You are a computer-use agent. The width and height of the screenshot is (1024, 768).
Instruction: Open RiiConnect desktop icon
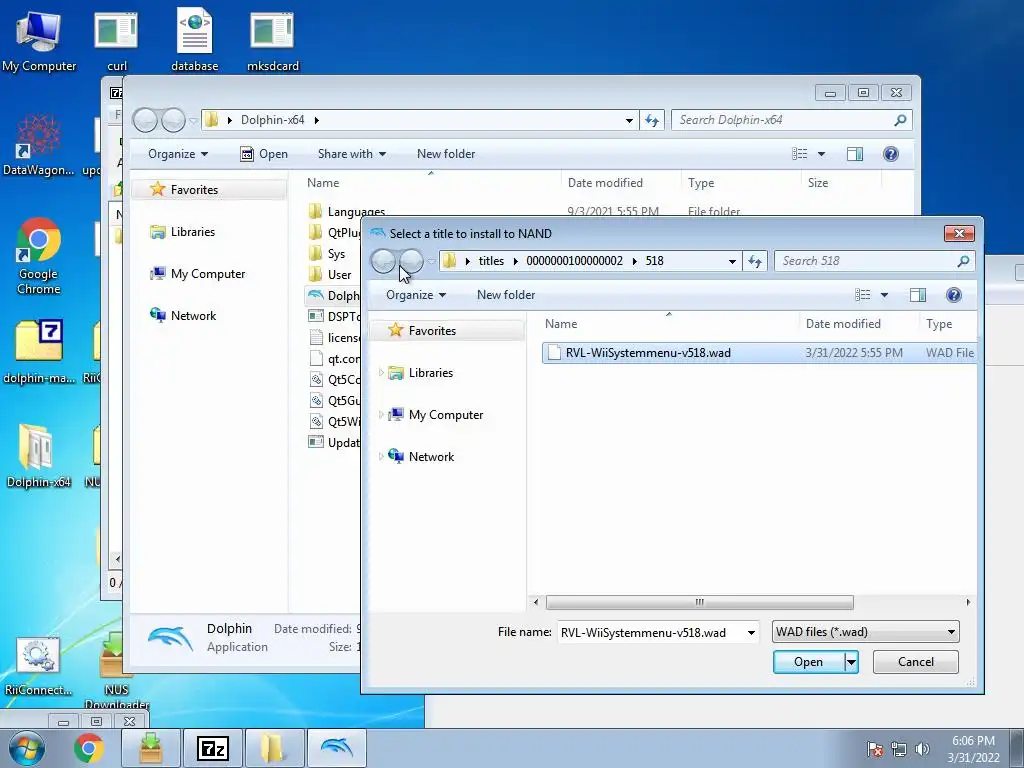point(39,666)
